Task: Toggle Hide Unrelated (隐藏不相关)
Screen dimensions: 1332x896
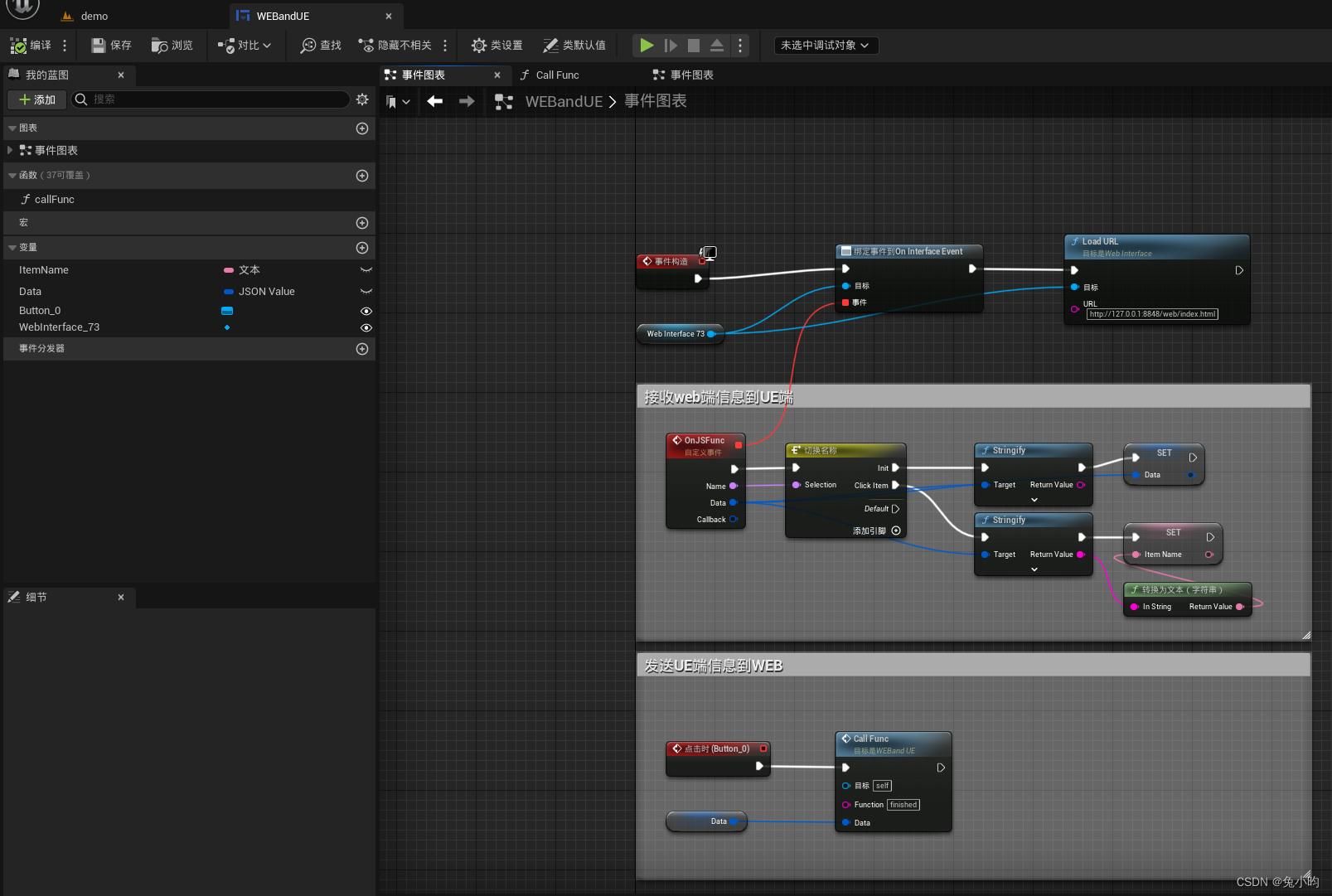Action: click(395, 46)
